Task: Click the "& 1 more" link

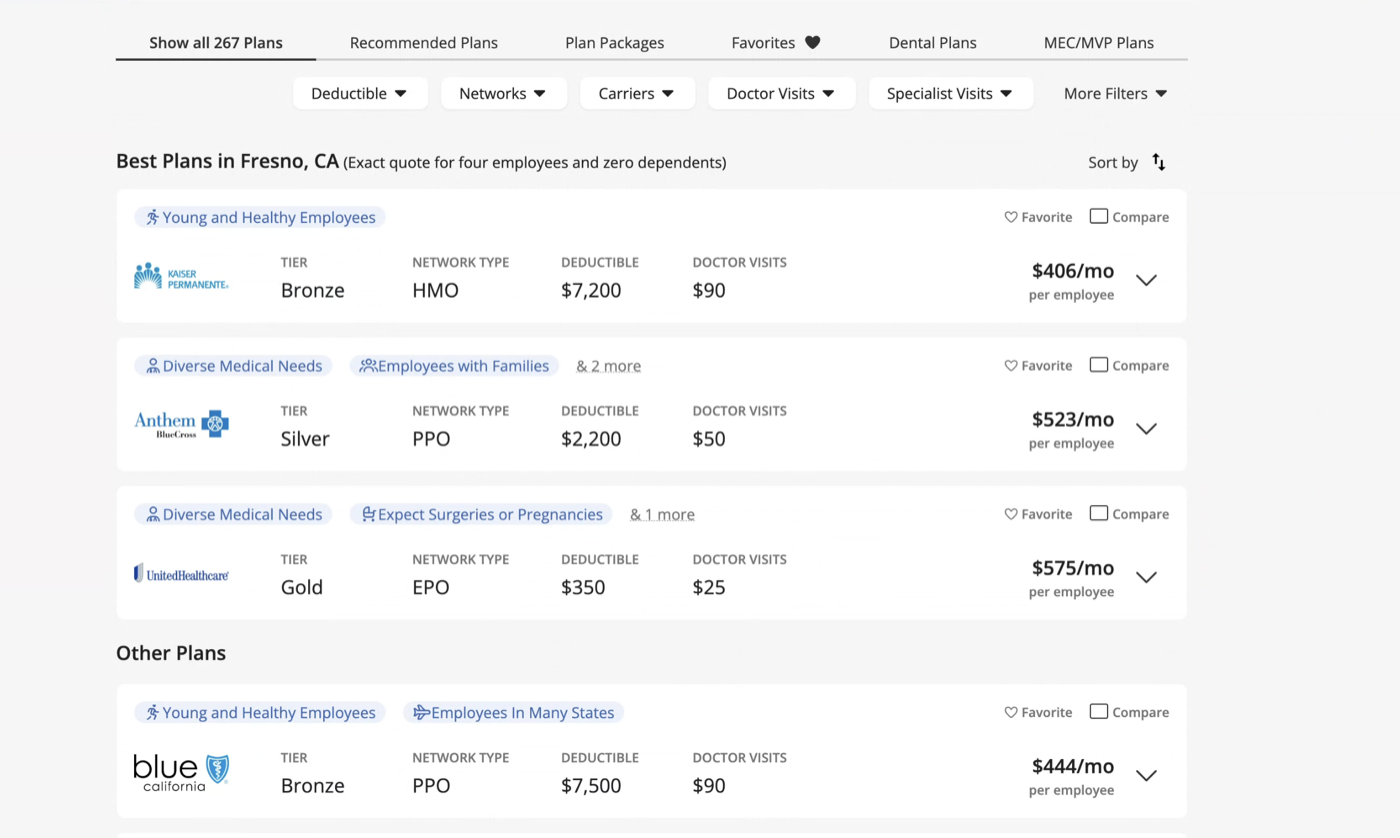Action: [662, 515]
